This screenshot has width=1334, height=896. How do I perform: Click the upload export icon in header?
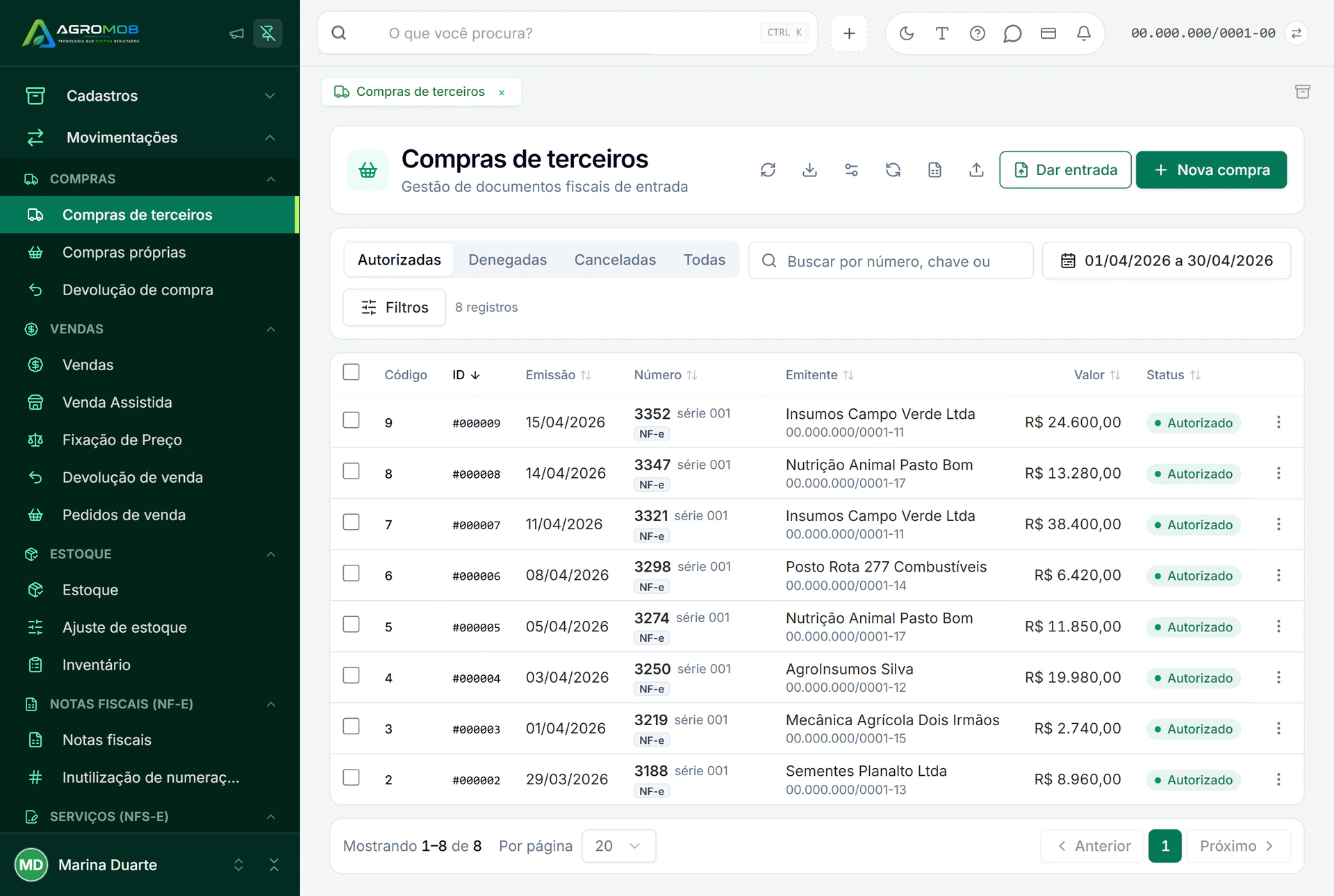pos(976,170)
